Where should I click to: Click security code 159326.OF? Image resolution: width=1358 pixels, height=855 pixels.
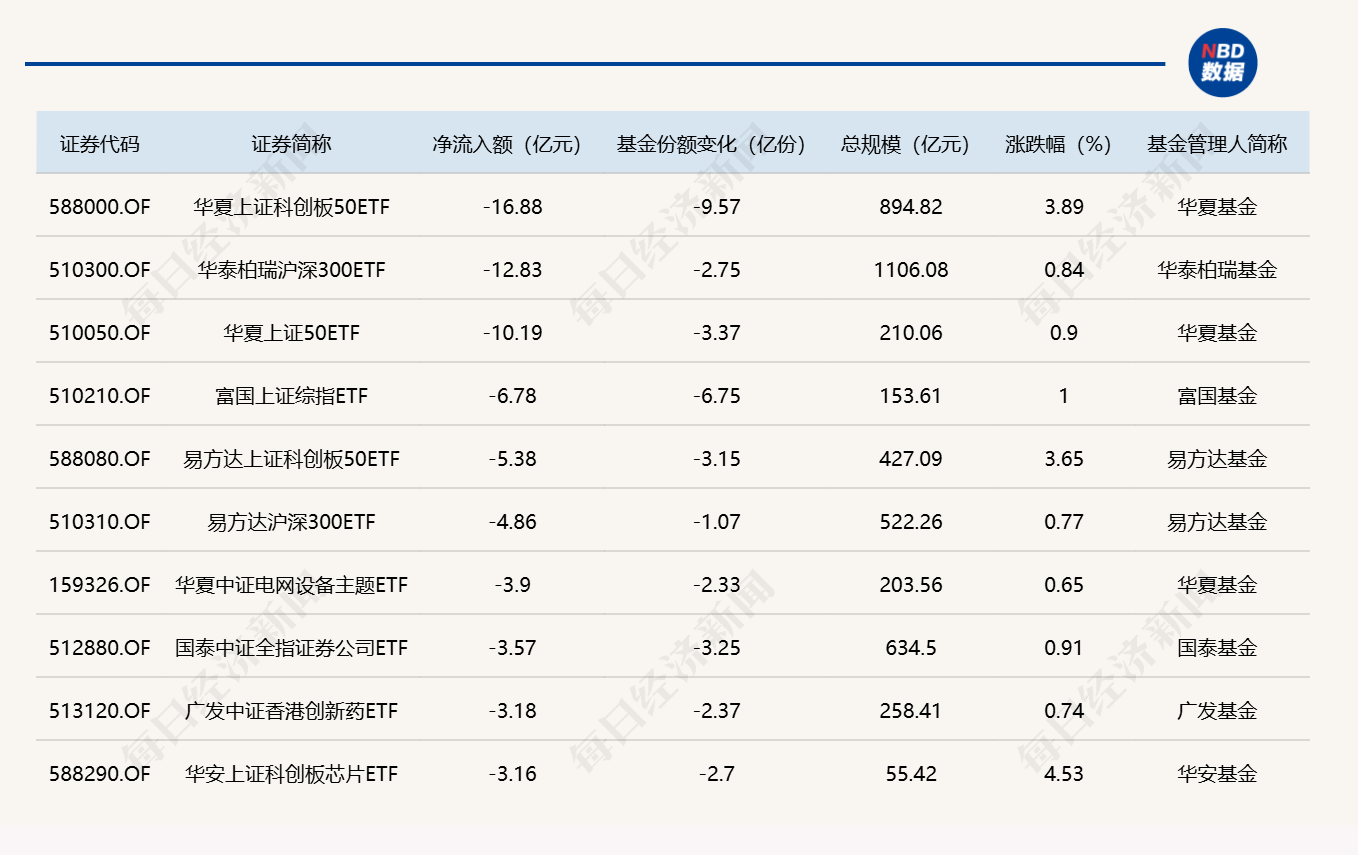pyautogui.click(x=100, y=585)
